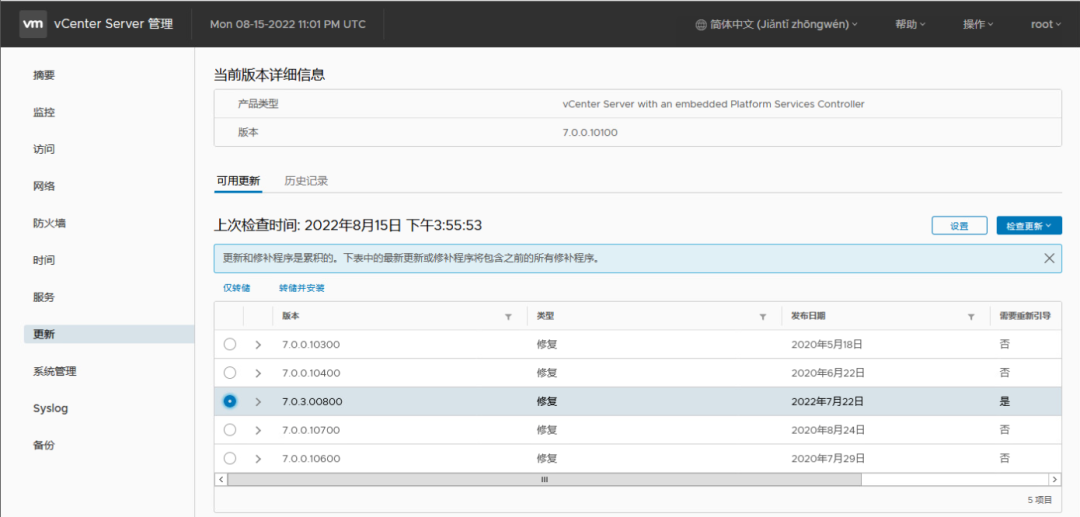Click the 2020年7月29日 date cell
Image resolution: width=1080 pixels, height=517 pixels.
pyautogui.click(x=828, y=458)
